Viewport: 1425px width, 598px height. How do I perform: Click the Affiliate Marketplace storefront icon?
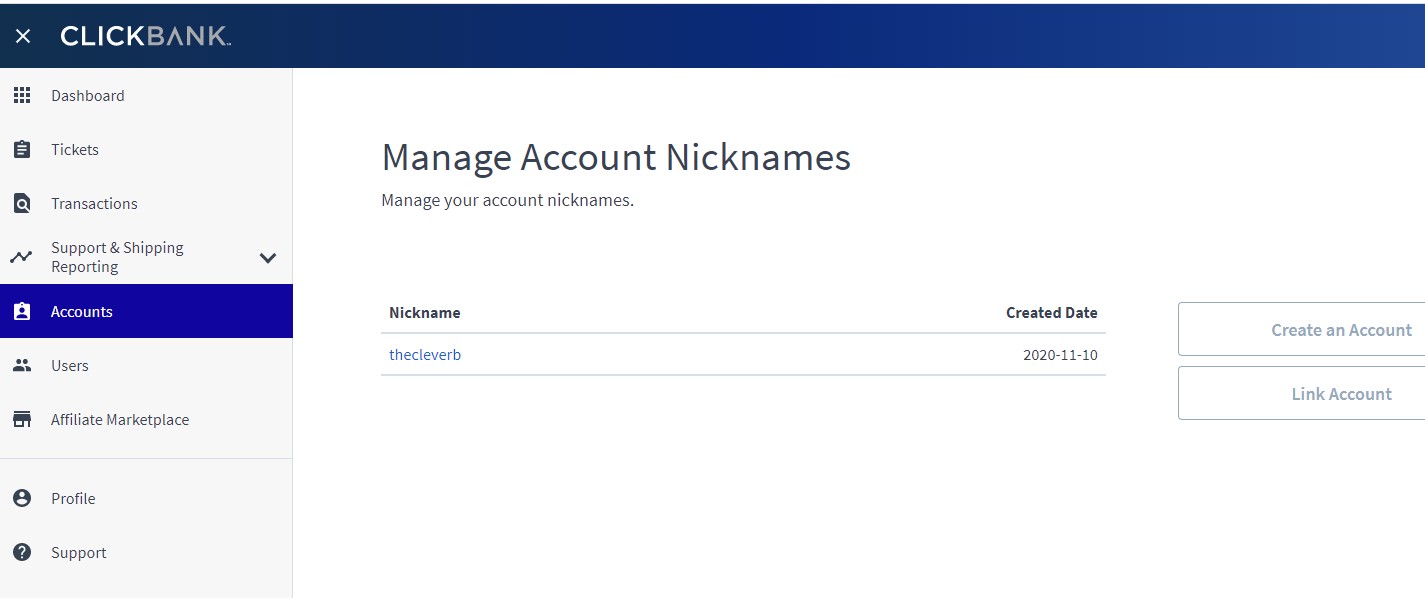22,419
